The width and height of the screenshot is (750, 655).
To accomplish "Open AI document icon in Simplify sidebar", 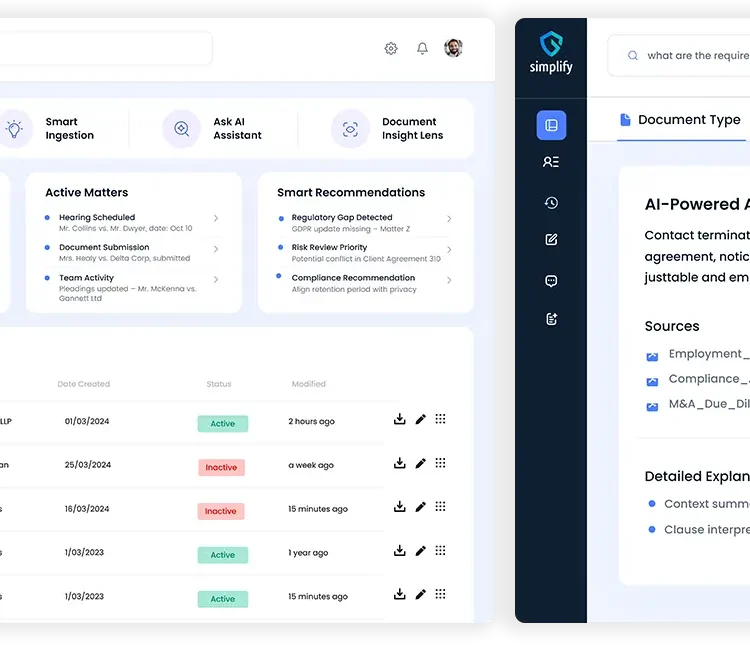I will pyautogui.click(x=551, y=319).
